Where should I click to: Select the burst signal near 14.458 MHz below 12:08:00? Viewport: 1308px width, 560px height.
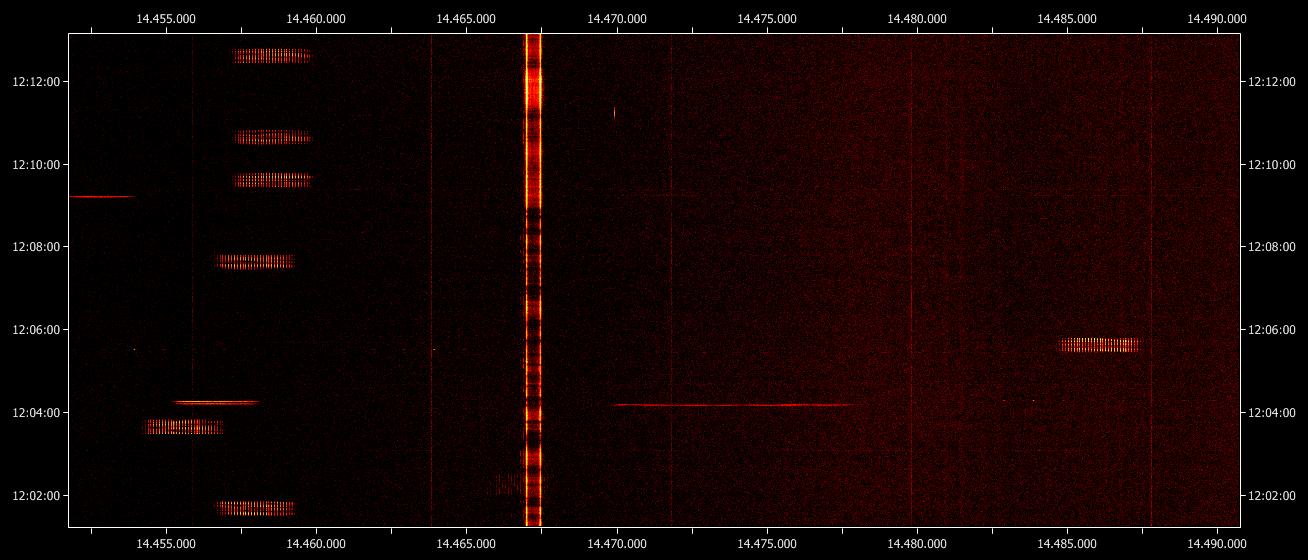[x=256, y=261]
